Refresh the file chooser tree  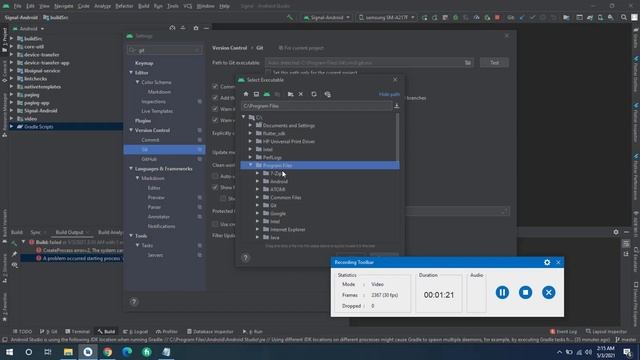[314, 94]
